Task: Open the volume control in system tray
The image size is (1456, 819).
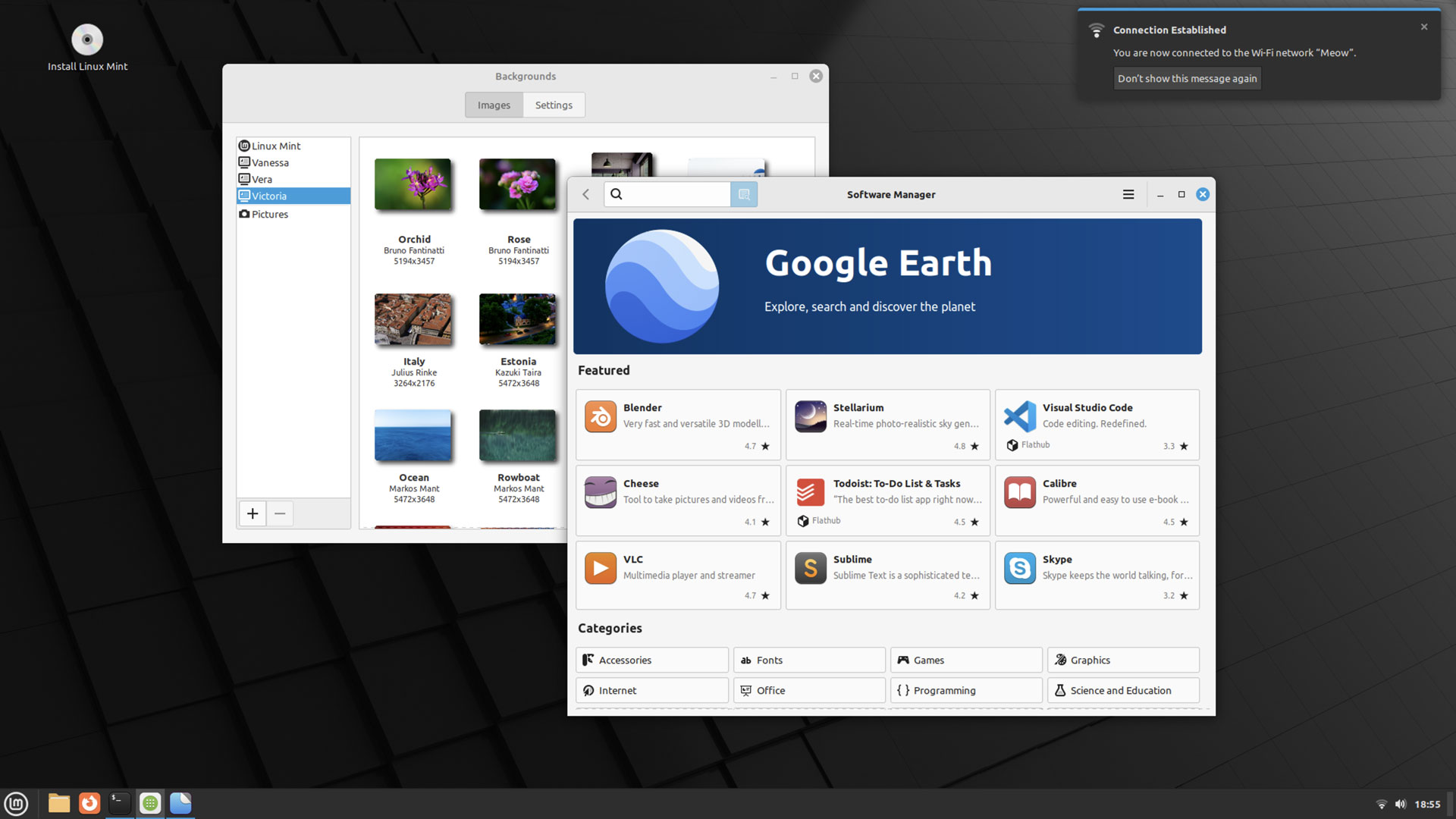Action: 1400,804
